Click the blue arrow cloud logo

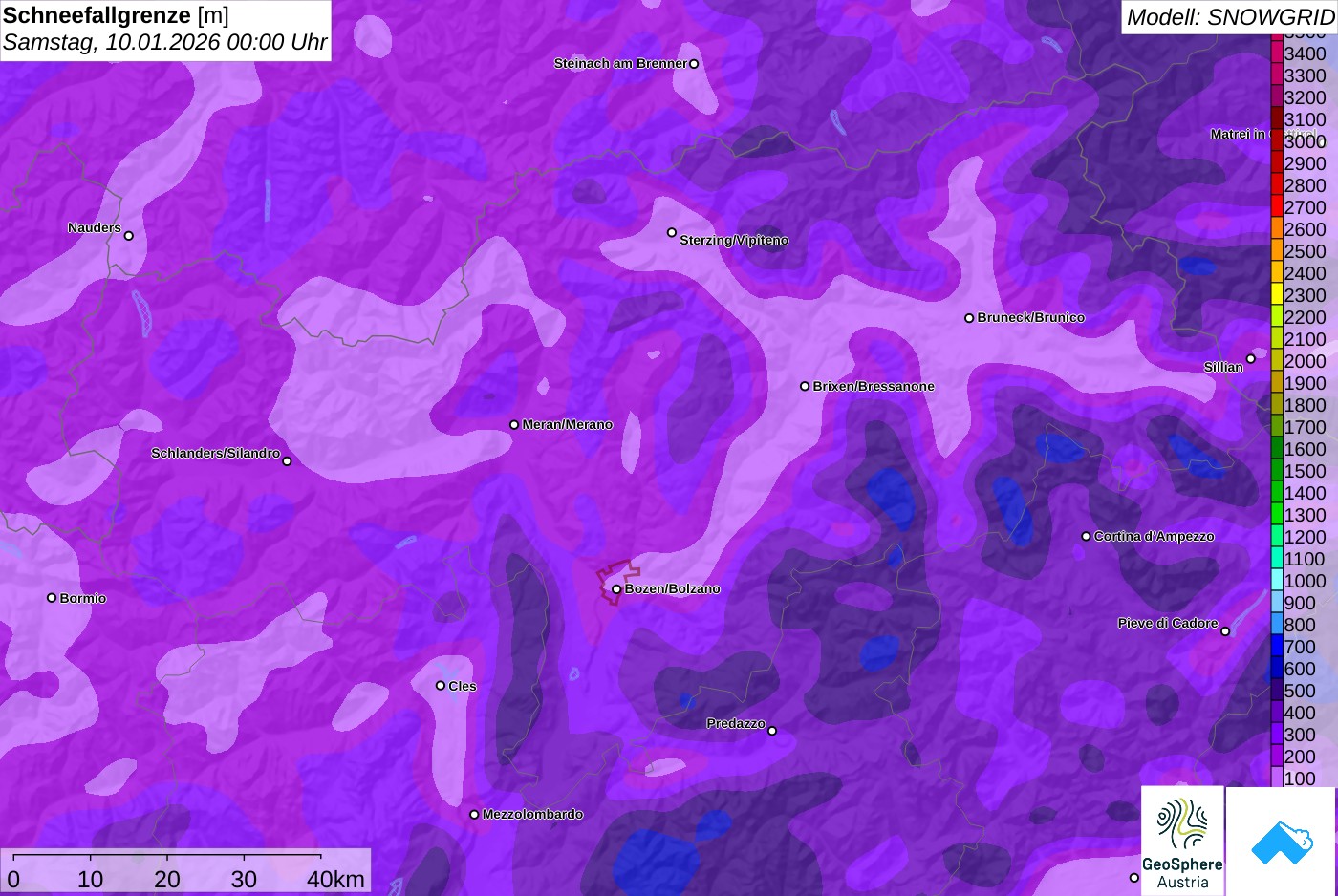coord(1282,842)
